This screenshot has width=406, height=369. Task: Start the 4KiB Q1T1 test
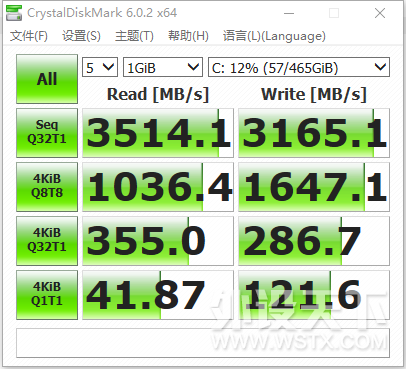(47, 295)
